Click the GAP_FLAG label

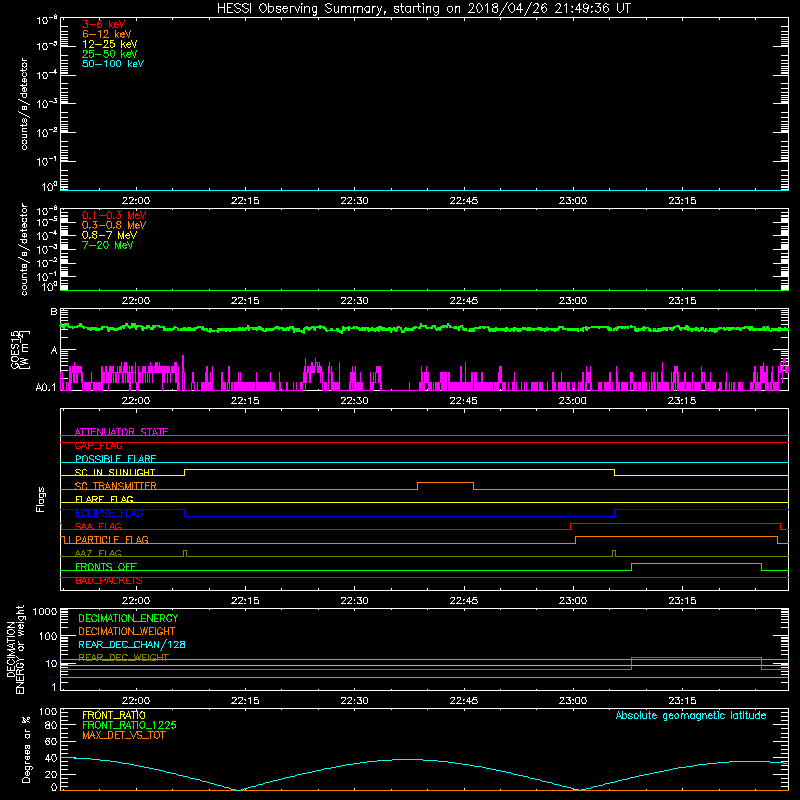click(x=98, y=445)
